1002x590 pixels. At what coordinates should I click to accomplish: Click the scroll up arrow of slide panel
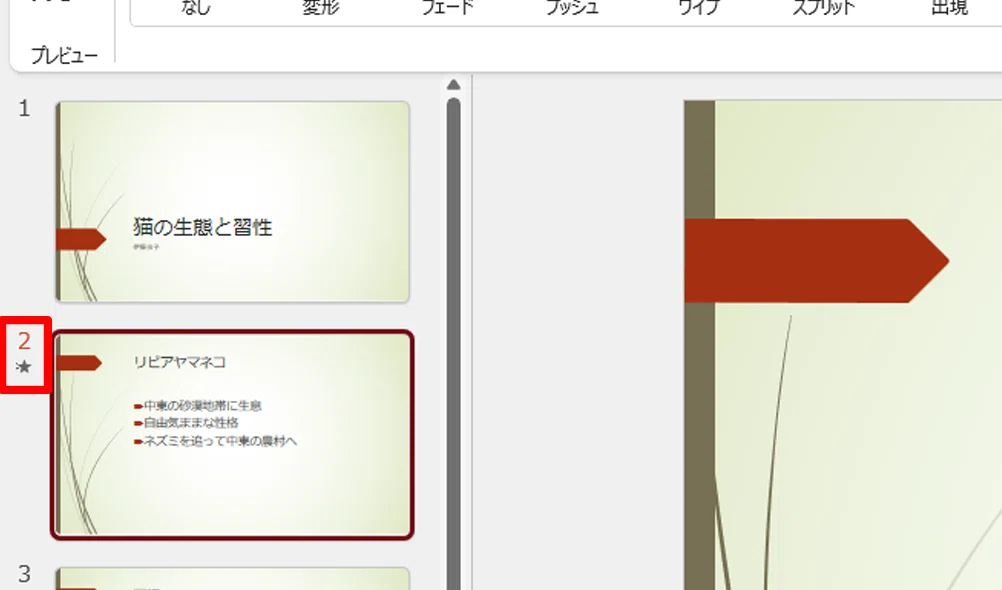pyautogui.click(x=454, y=84)
